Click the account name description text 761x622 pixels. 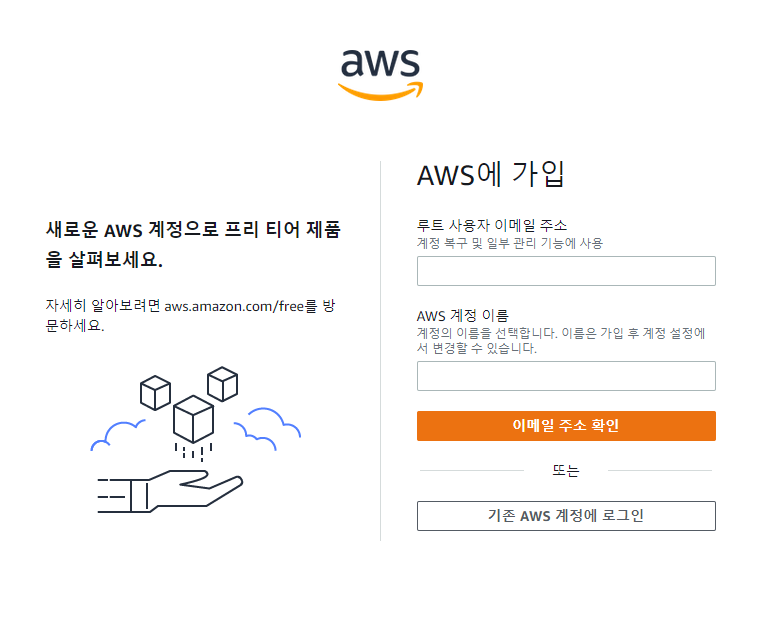click(x=561, y=341)
